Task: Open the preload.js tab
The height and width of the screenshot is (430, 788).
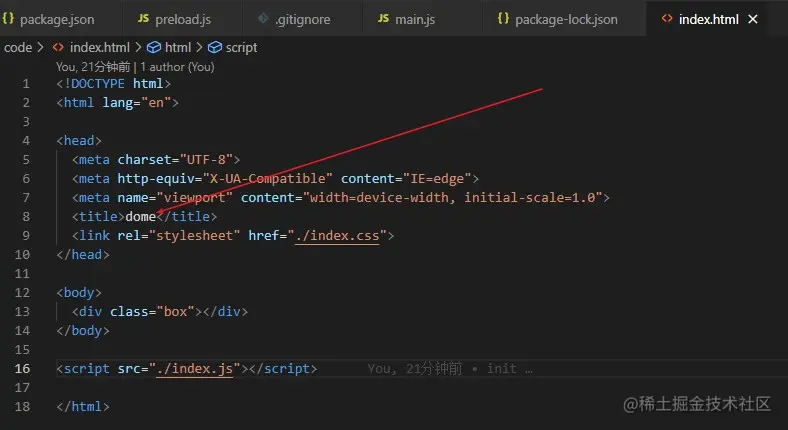Action: coord(182,19)
